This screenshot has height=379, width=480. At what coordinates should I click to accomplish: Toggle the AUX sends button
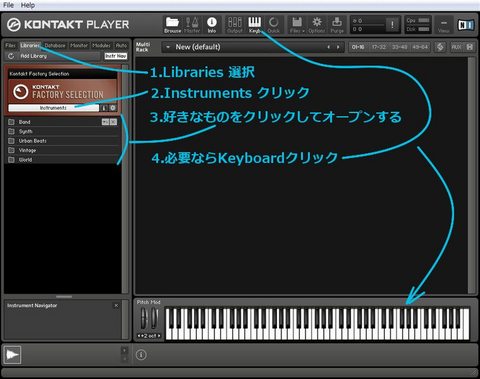click(x=456, y=47)
